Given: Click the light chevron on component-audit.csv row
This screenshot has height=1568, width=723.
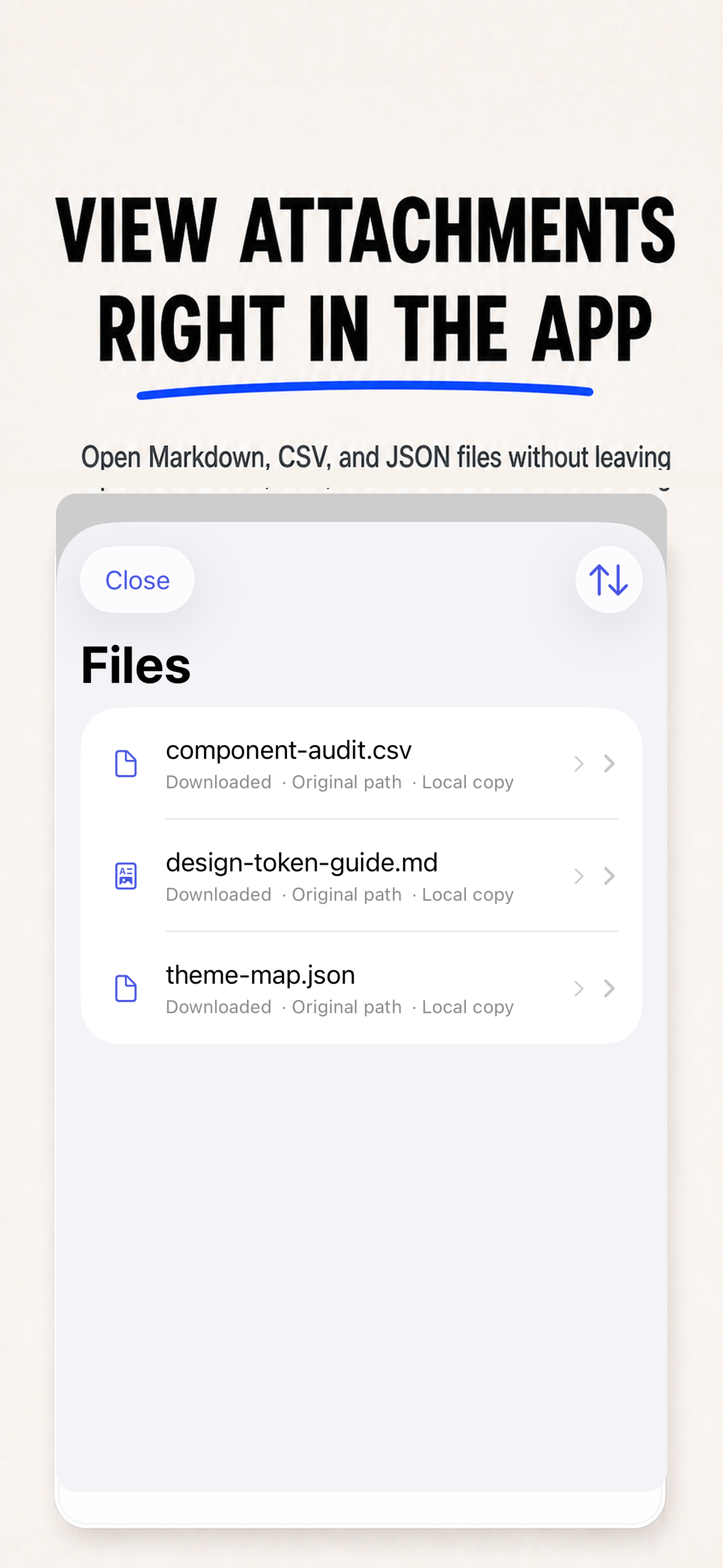Looking at the screenshot, I should [x=579, y=763].
